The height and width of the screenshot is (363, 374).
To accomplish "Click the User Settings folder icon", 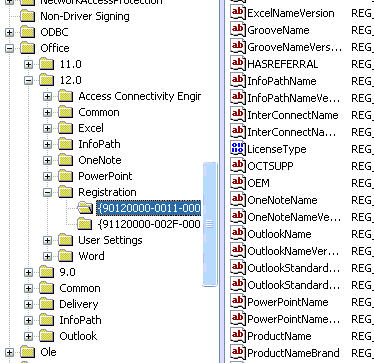I will (x=66, y=240).
